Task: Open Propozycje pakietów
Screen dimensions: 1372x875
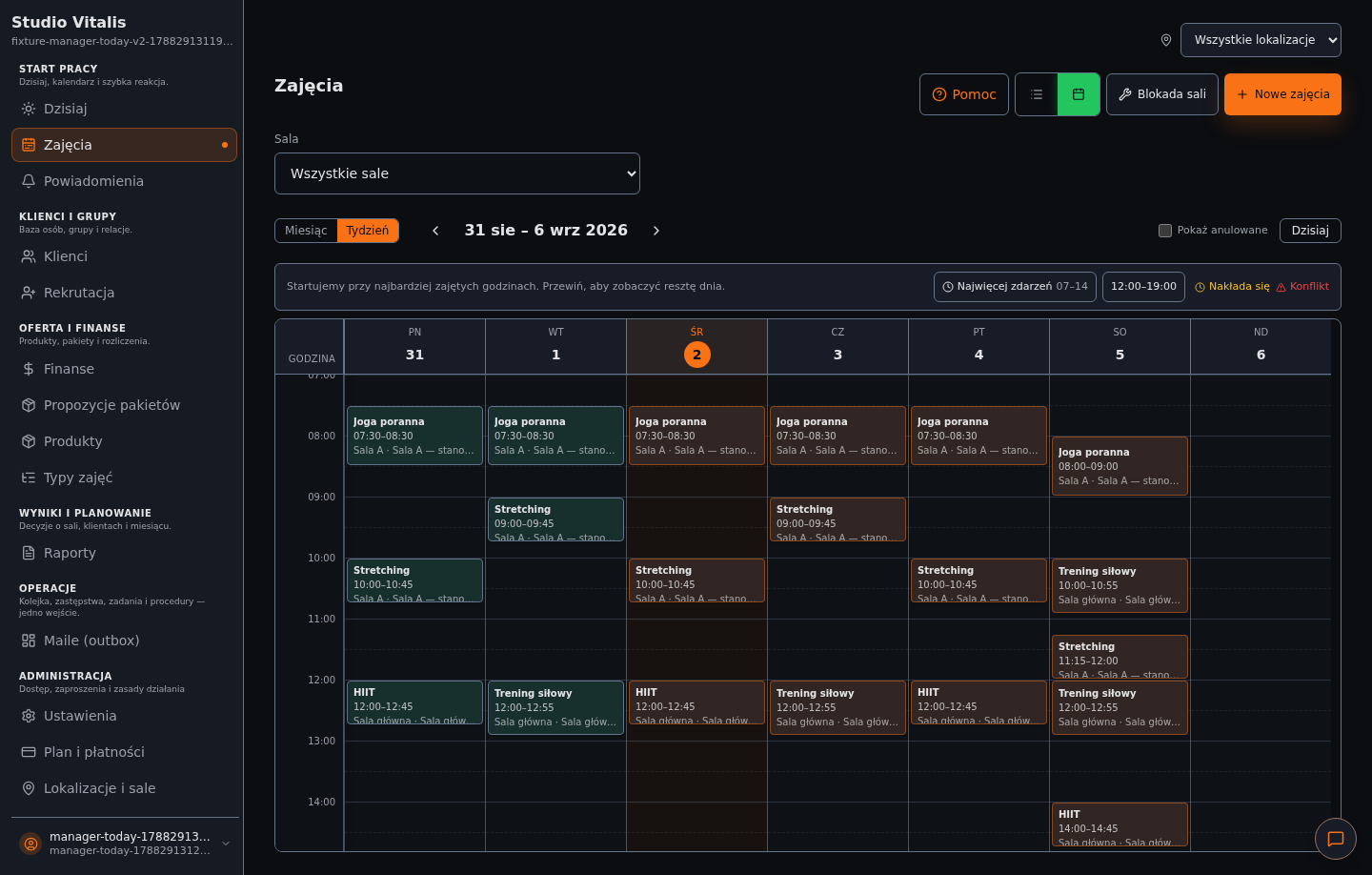Action: (124, 405)
